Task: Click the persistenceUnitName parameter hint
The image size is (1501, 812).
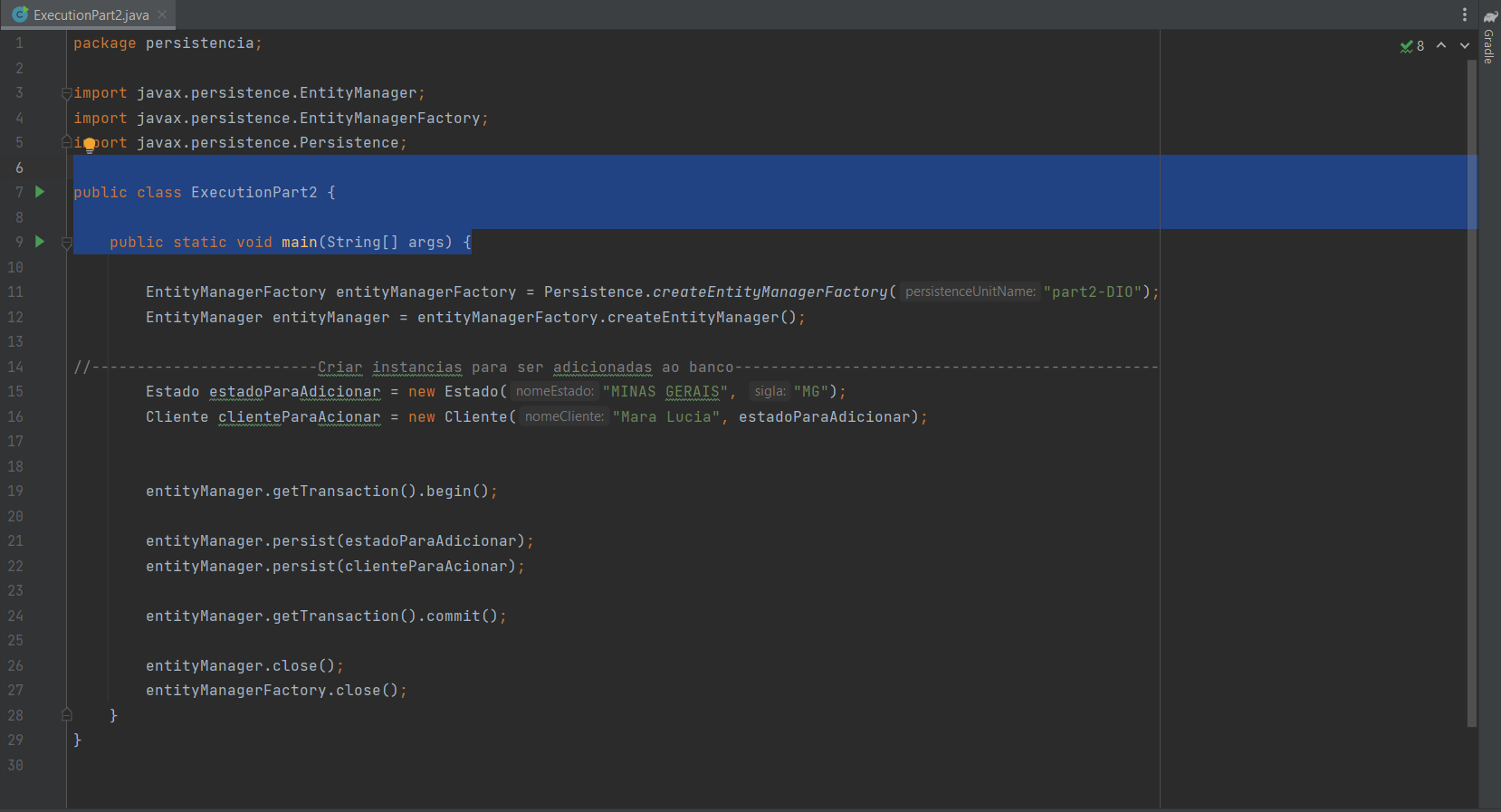Action: [970, 291]
